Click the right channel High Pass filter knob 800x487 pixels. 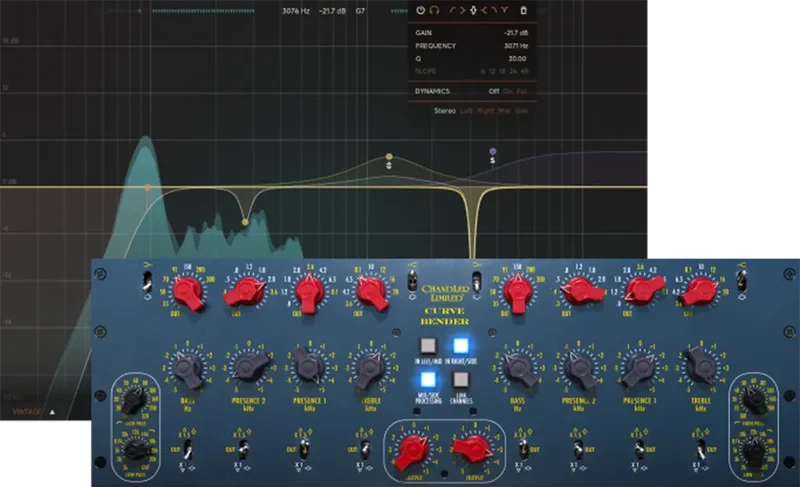(x=754, y=399)
